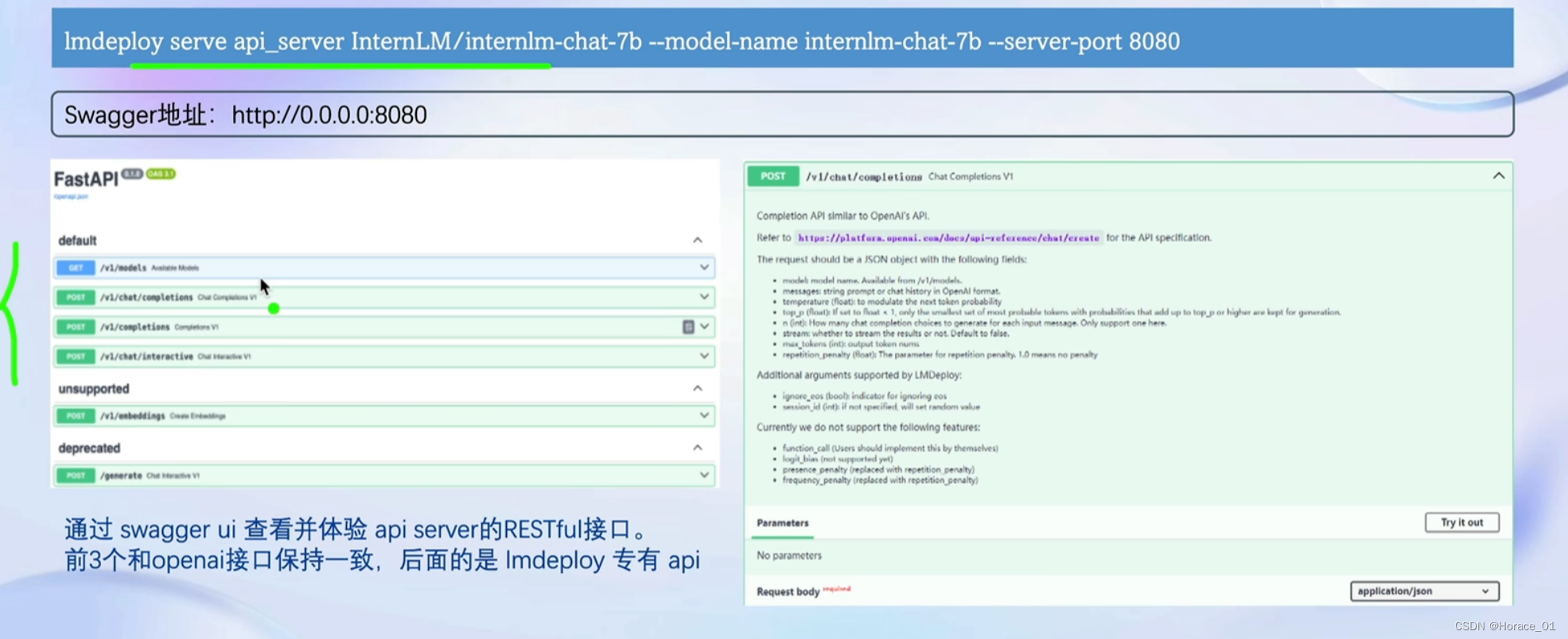Image resolution: width=1568 pixels, height=639 pixels.
Task: Click the deprecated section heading
Action: (89, 448)
